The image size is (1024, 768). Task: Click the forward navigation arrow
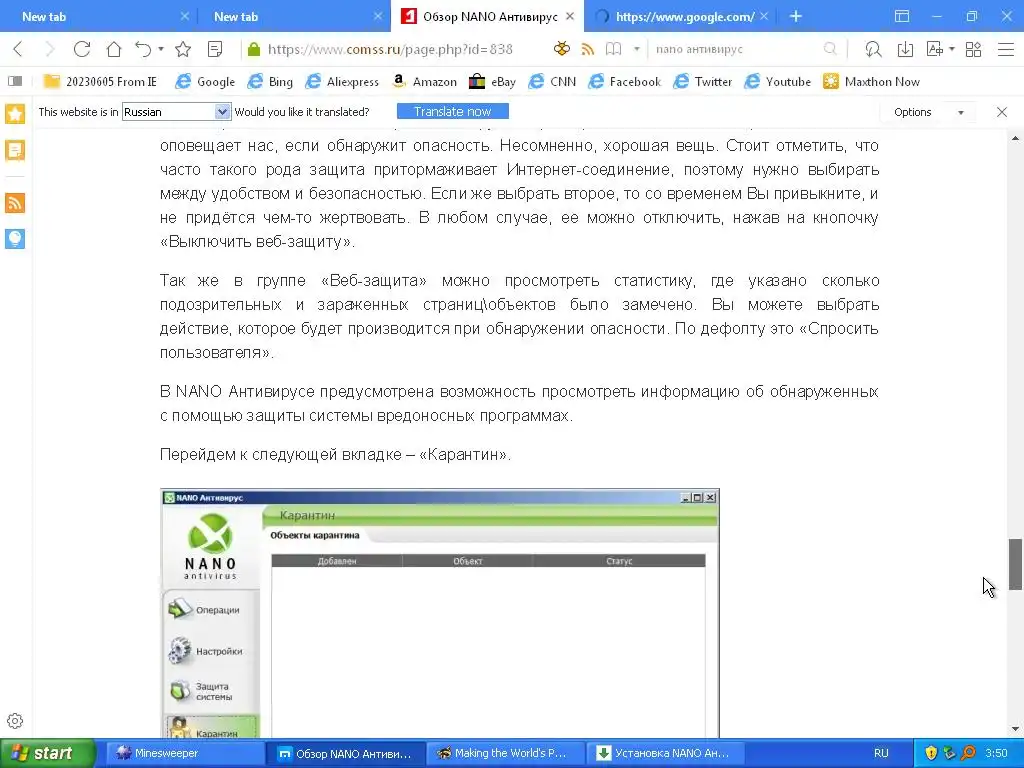[x=50, y=49]
